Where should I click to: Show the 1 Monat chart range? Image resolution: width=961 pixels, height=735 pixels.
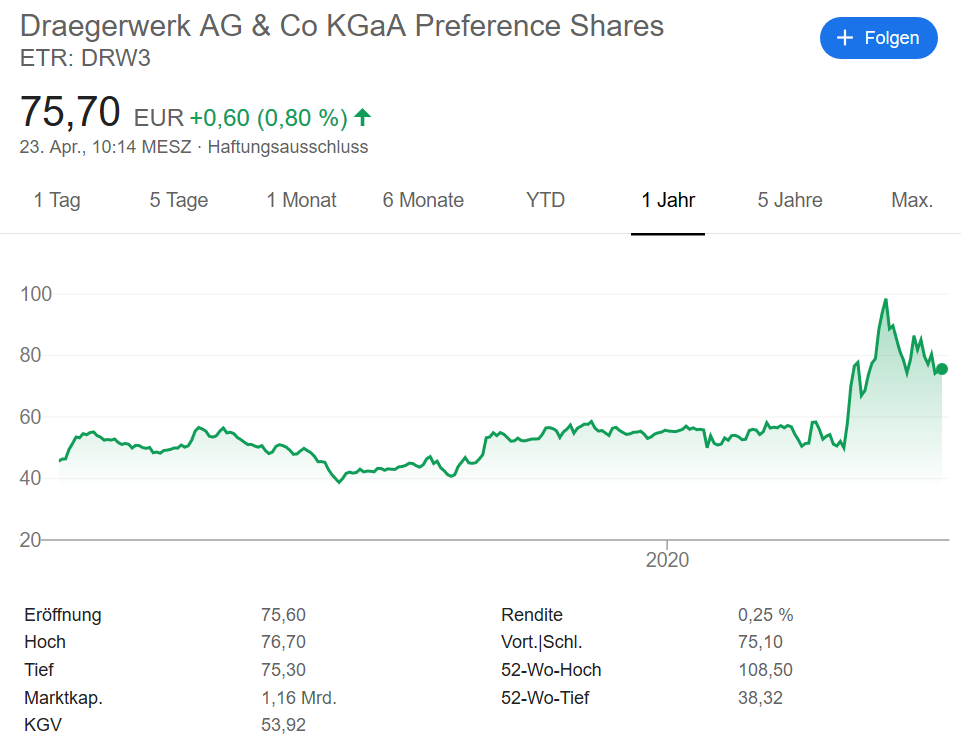(301, 200)
